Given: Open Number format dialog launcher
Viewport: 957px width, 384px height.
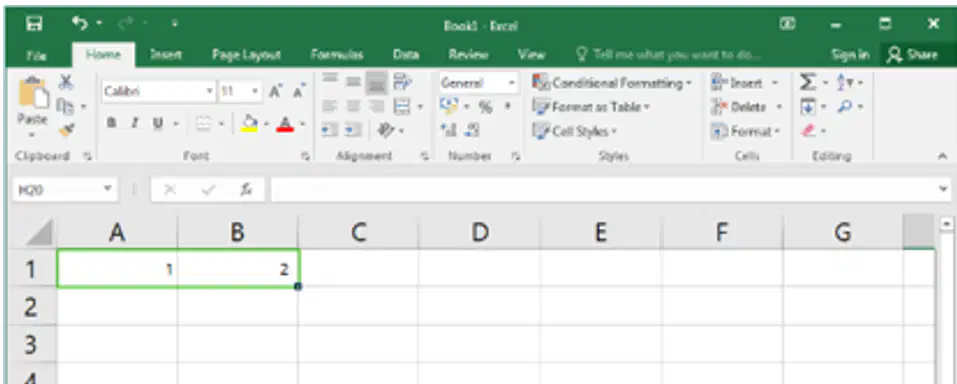Looking at the screenshot, I should (516, 157).
